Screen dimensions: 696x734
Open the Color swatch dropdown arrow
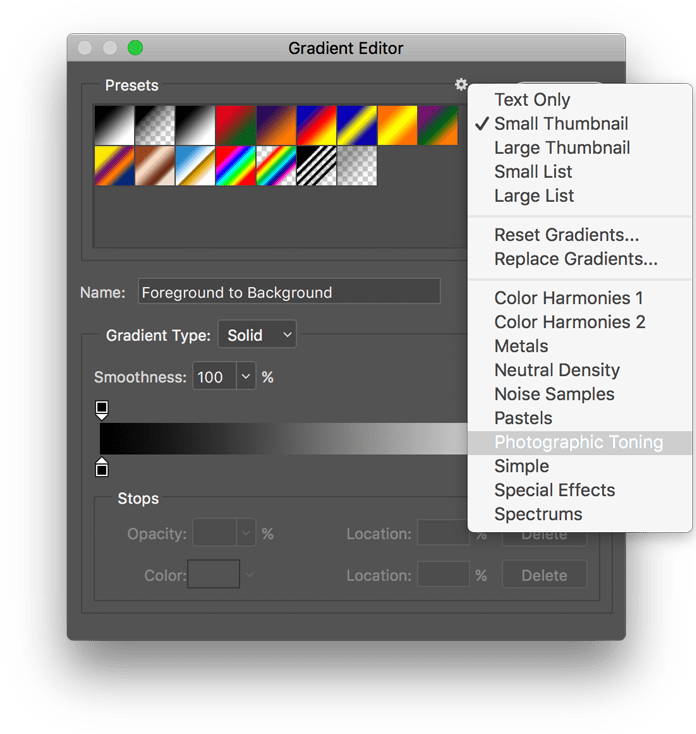(x=249, y=574)
